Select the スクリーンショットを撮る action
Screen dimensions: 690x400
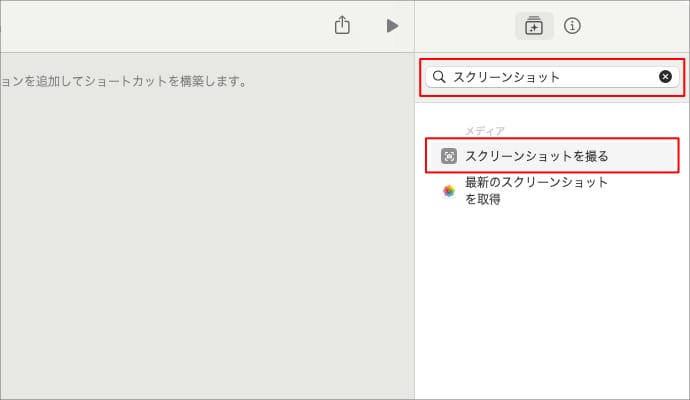point(537,156)
